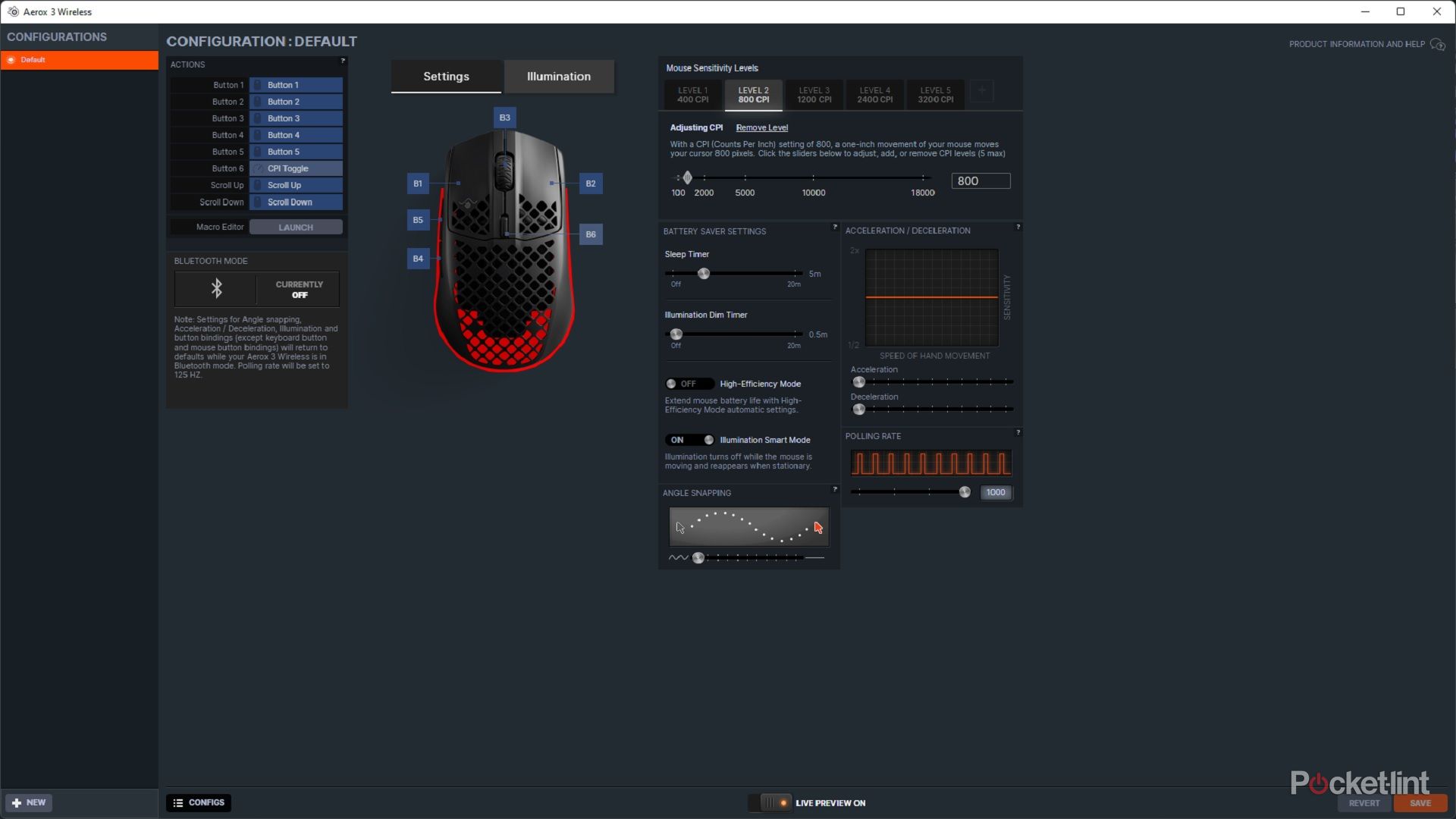Enable High-Efficiency Mode
1456x819 pixels.
(x=689, y=384)
